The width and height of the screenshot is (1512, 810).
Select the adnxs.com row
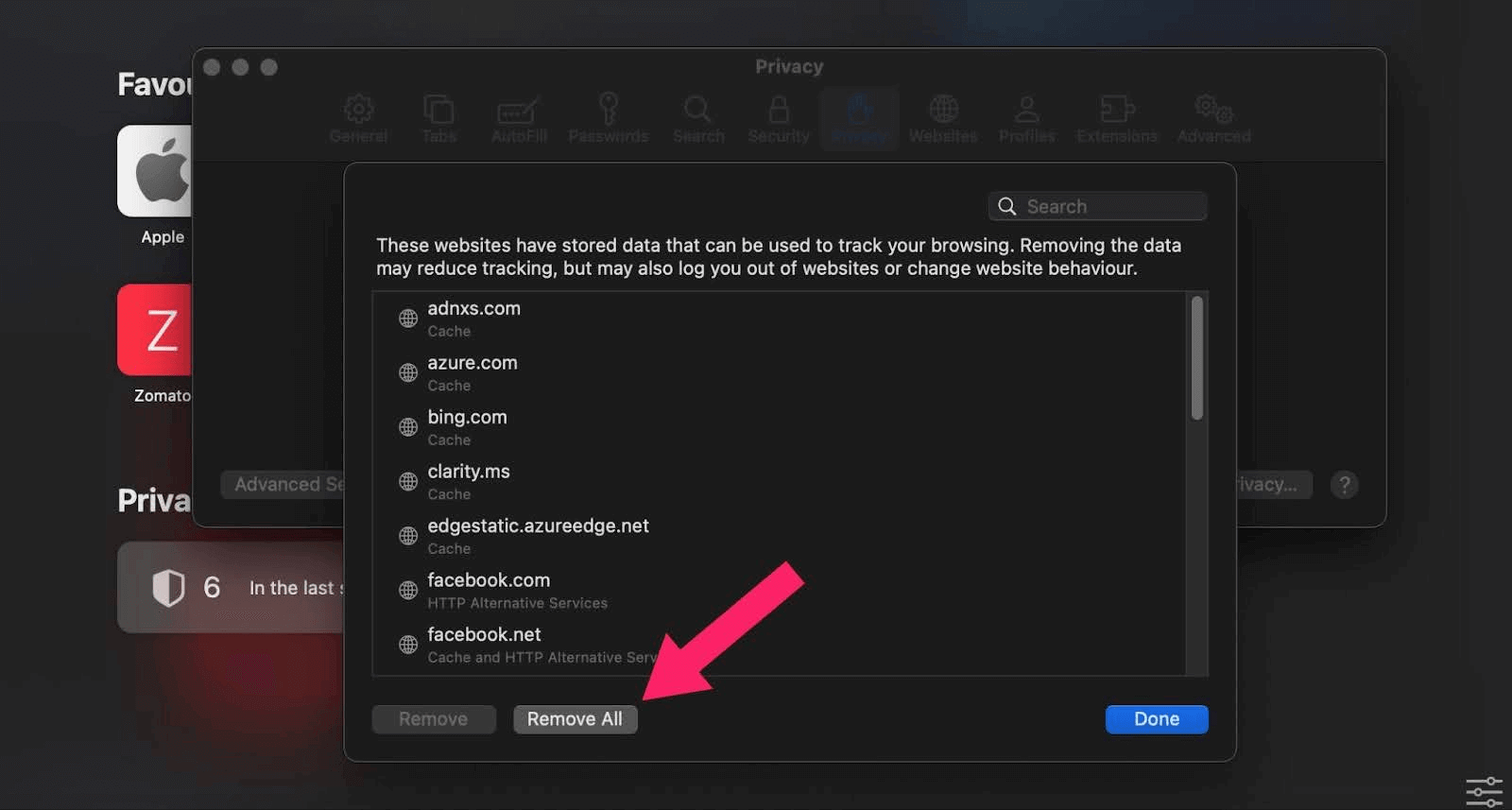coord(779,319)
